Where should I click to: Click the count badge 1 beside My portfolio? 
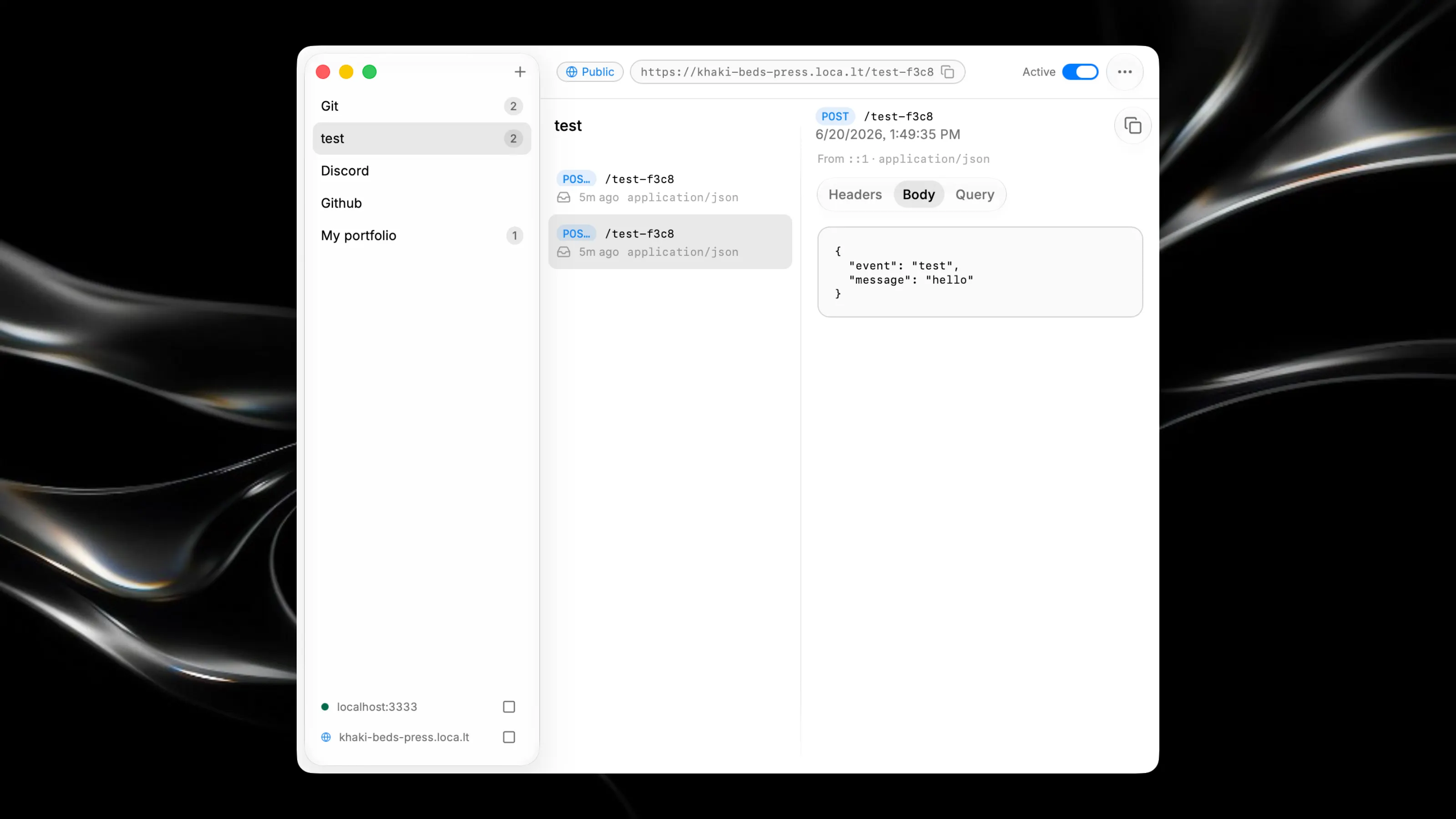(514, 235)
